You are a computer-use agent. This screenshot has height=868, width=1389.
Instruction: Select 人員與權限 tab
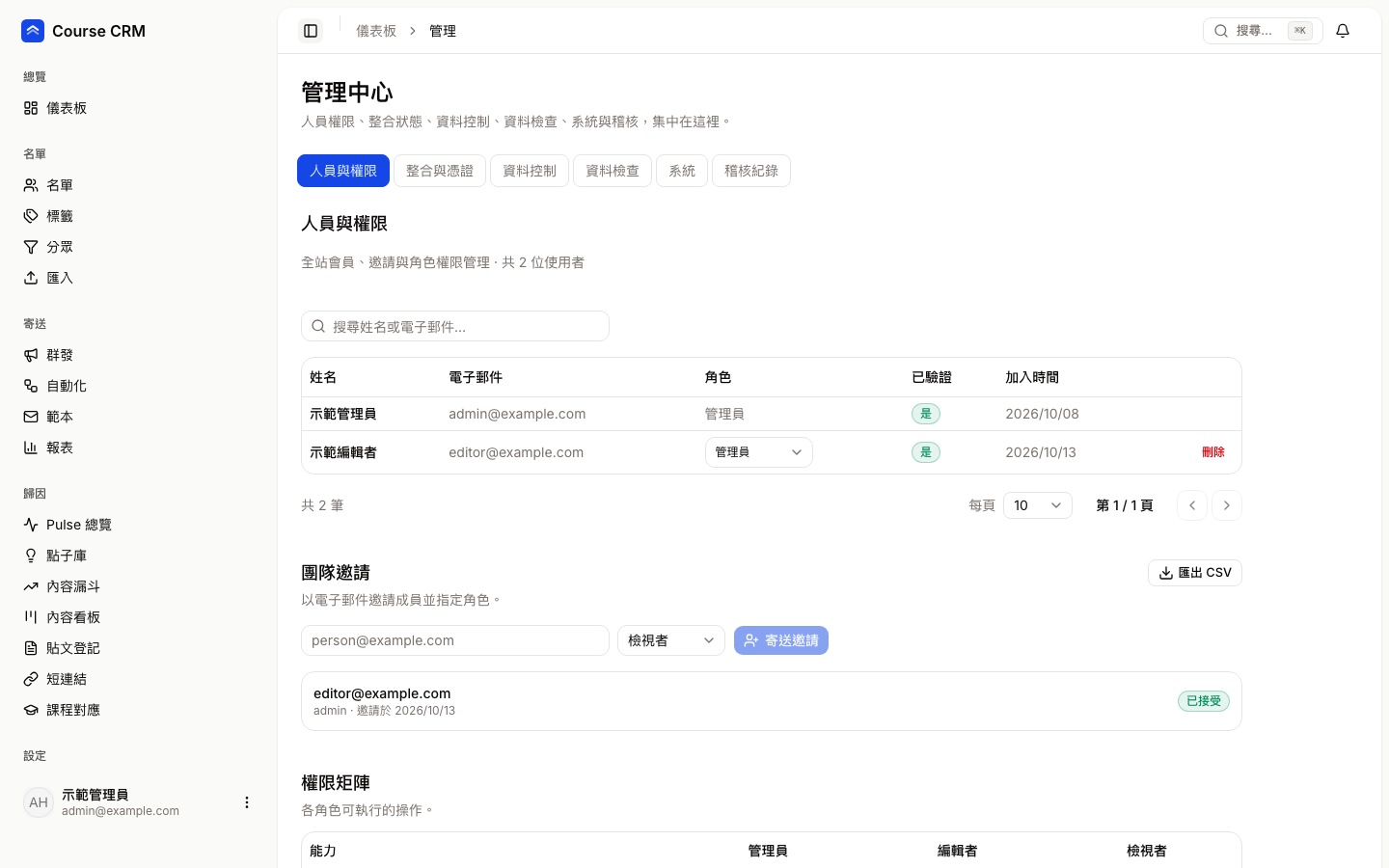(x=343, y=171)
